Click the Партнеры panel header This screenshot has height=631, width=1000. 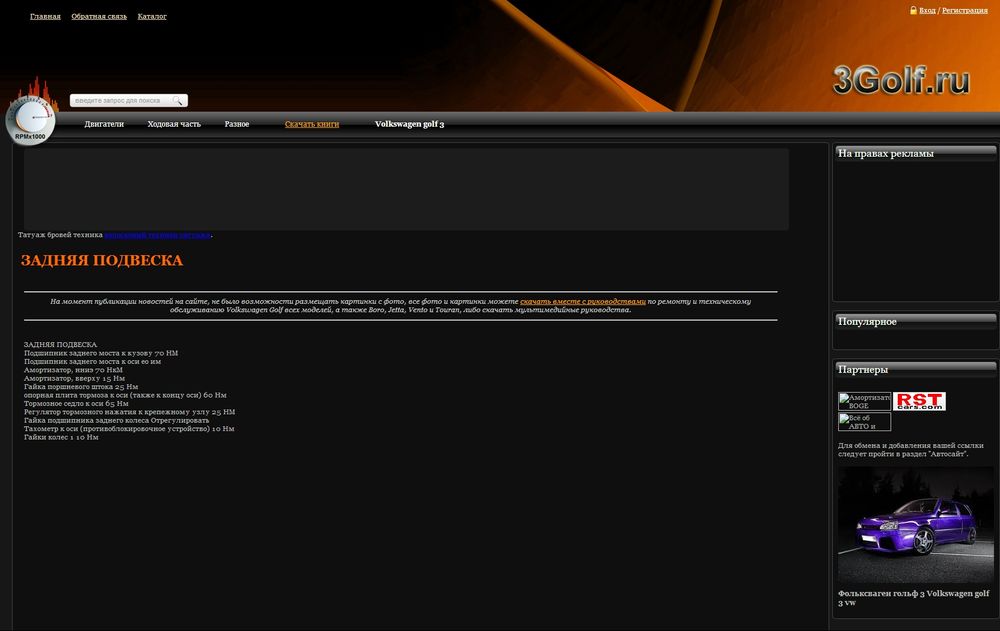[x=915, y=369]
